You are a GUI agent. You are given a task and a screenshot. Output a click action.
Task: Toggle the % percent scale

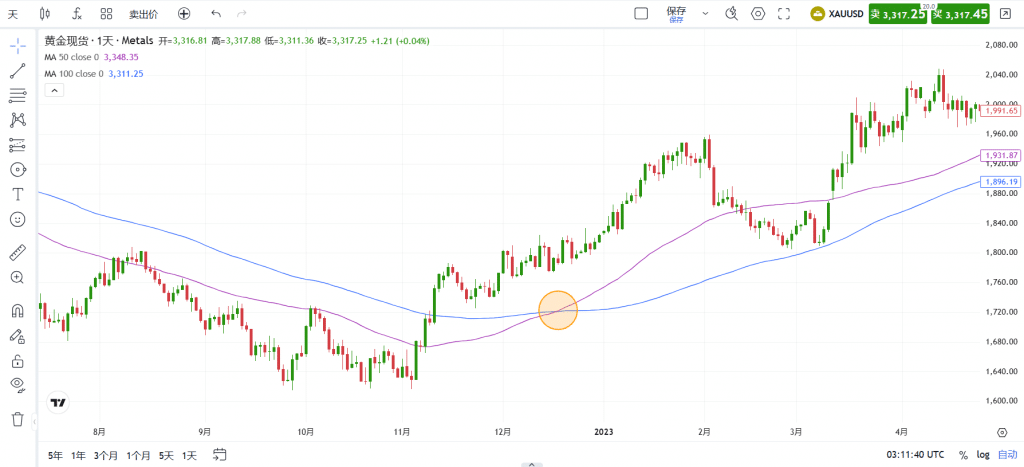(963, 455)
